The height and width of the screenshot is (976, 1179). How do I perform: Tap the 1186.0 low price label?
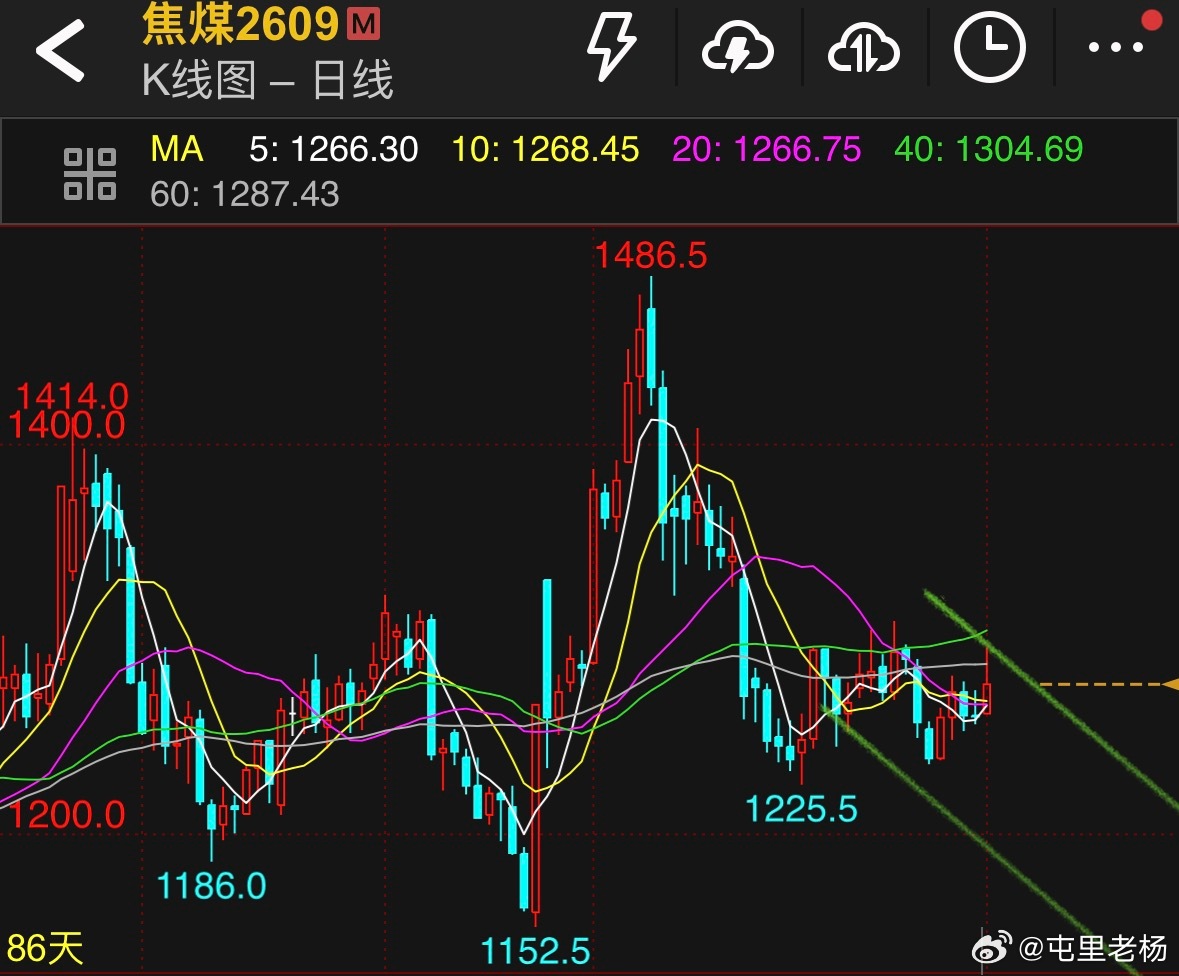pyautogui.click(x=211, y=886)
